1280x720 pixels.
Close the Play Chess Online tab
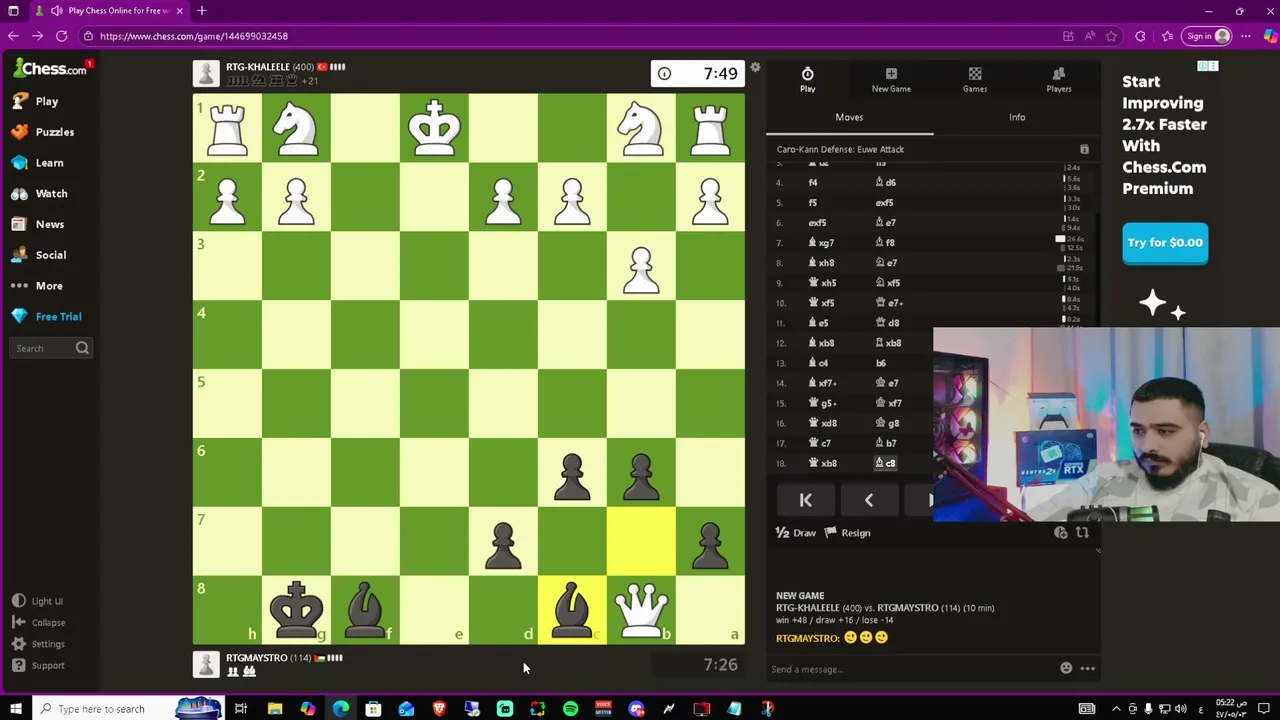point(180,11)
